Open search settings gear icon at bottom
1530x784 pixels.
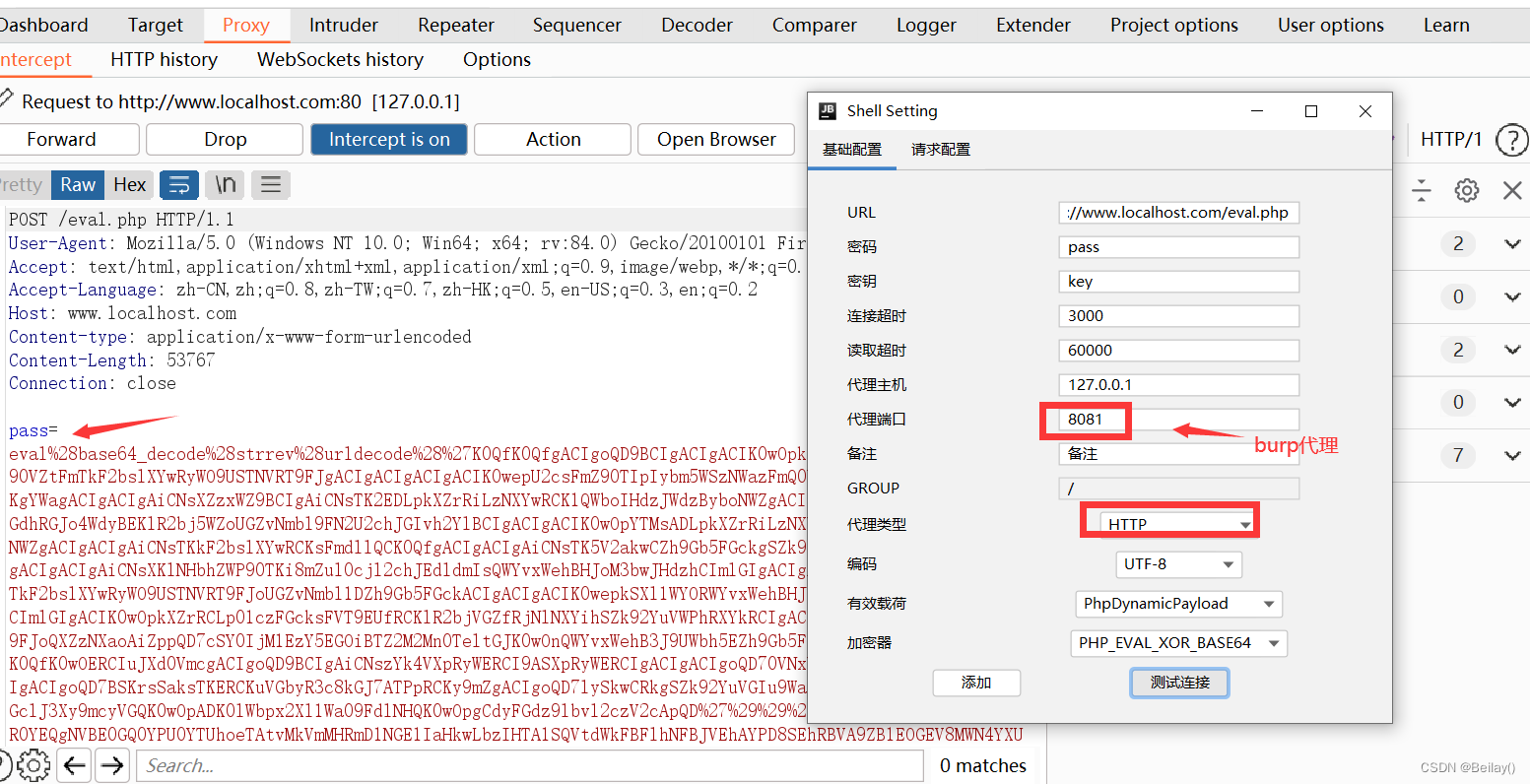pyautogui.click(x=33, y=764)
